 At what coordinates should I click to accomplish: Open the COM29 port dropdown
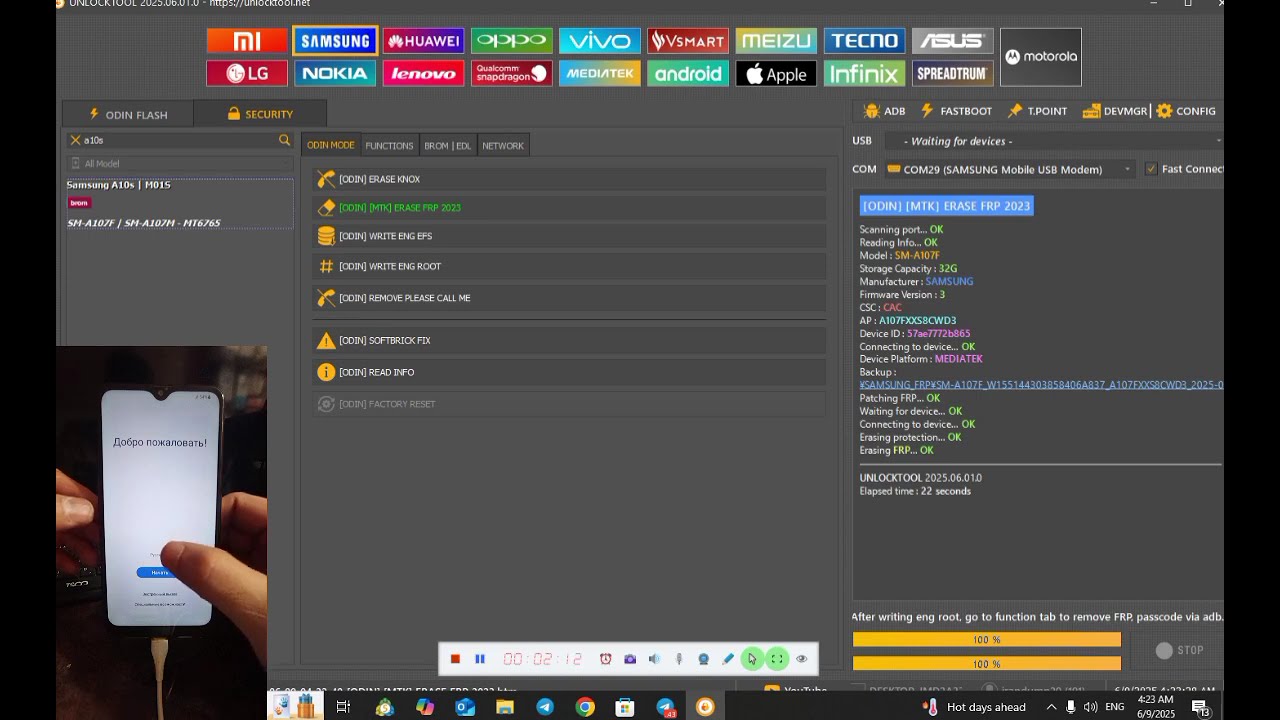tap(1009, 169)
